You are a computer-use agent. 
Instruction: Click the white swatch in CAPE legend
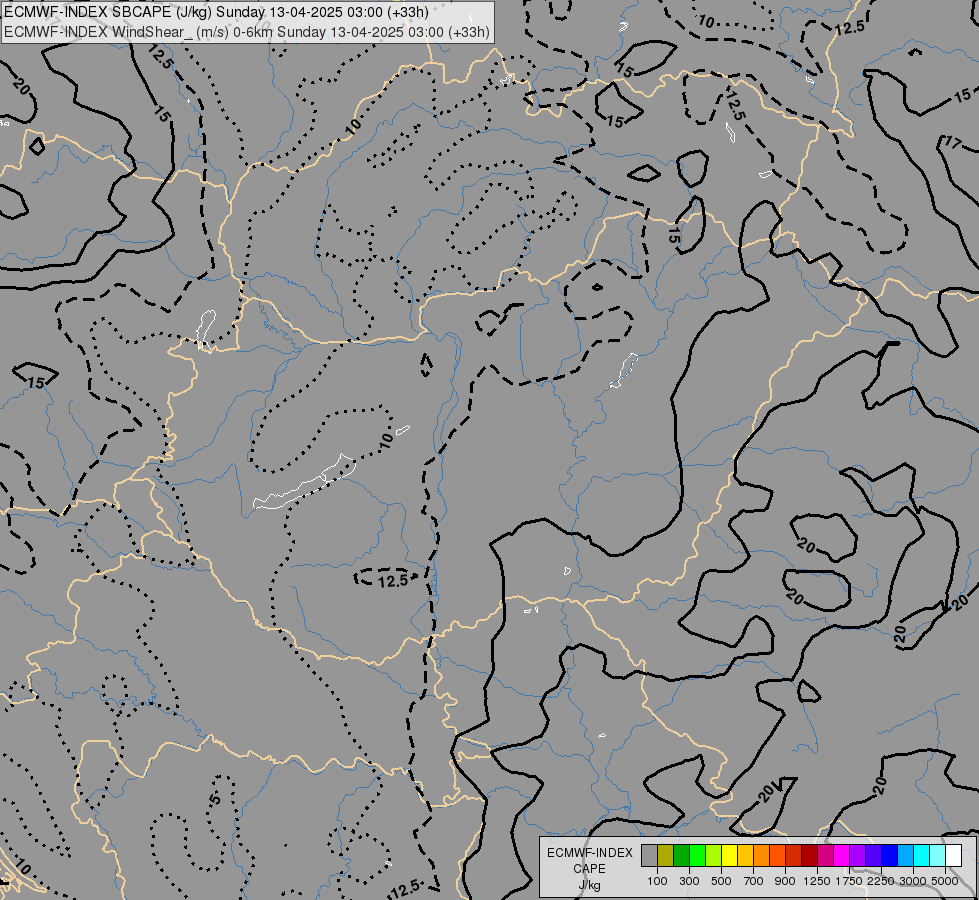(x=953, y=856)
